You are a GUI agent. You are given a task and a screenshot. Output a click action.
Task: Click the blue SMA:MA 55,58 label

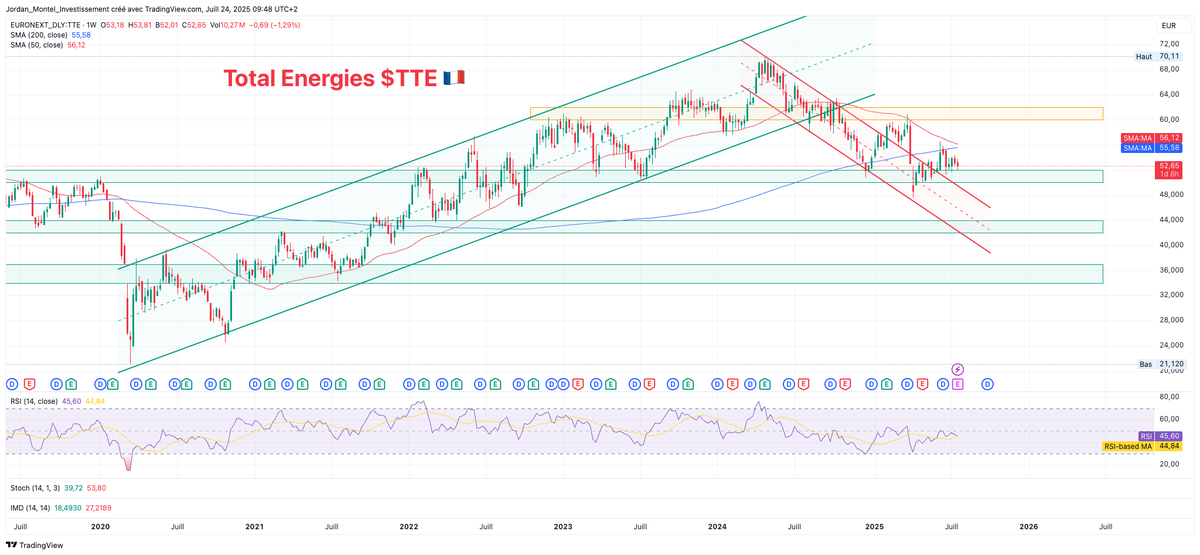pos(1152,147)
